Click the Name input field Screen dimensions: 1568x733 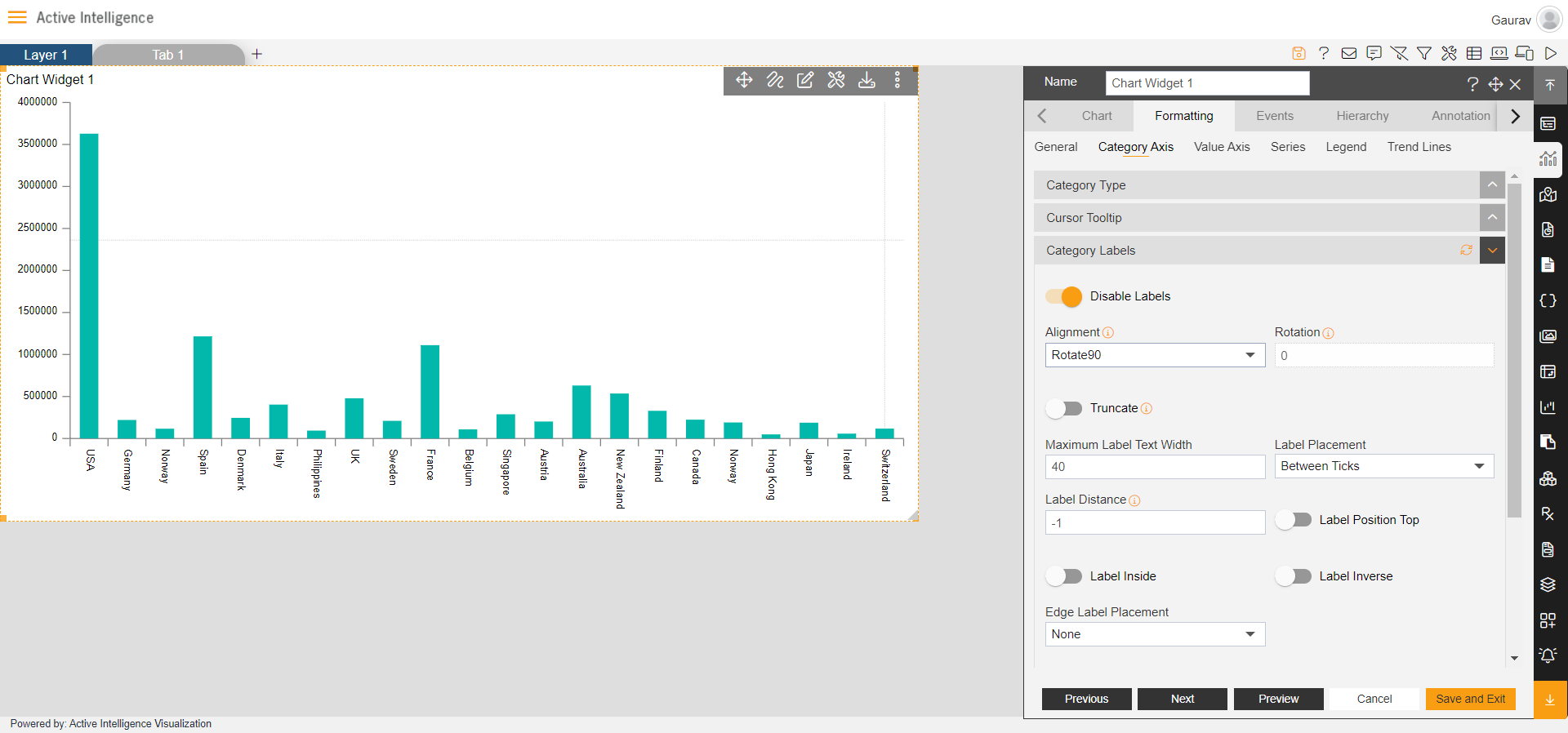(1207, 83)
